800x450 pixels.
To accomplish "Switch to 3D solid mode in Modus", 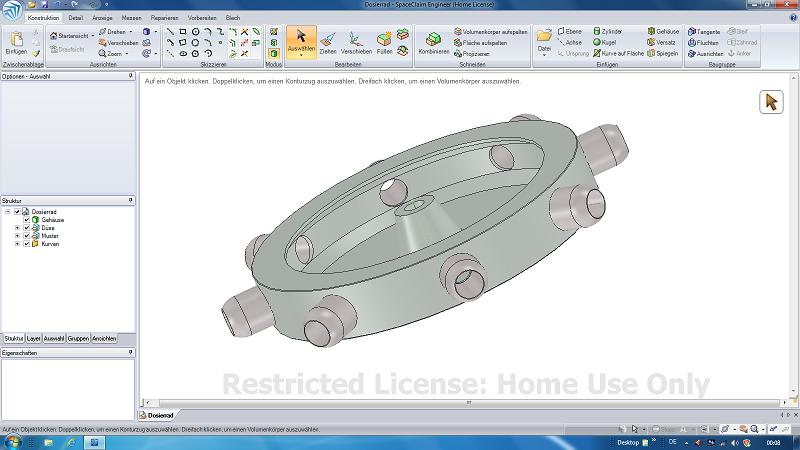I will tap(274, 54).
